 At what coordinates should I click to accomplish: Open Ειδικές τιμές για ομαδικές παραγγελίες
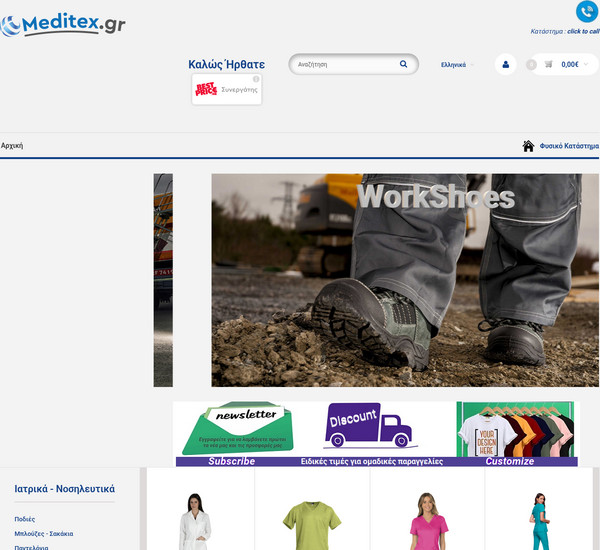point(372,462)
